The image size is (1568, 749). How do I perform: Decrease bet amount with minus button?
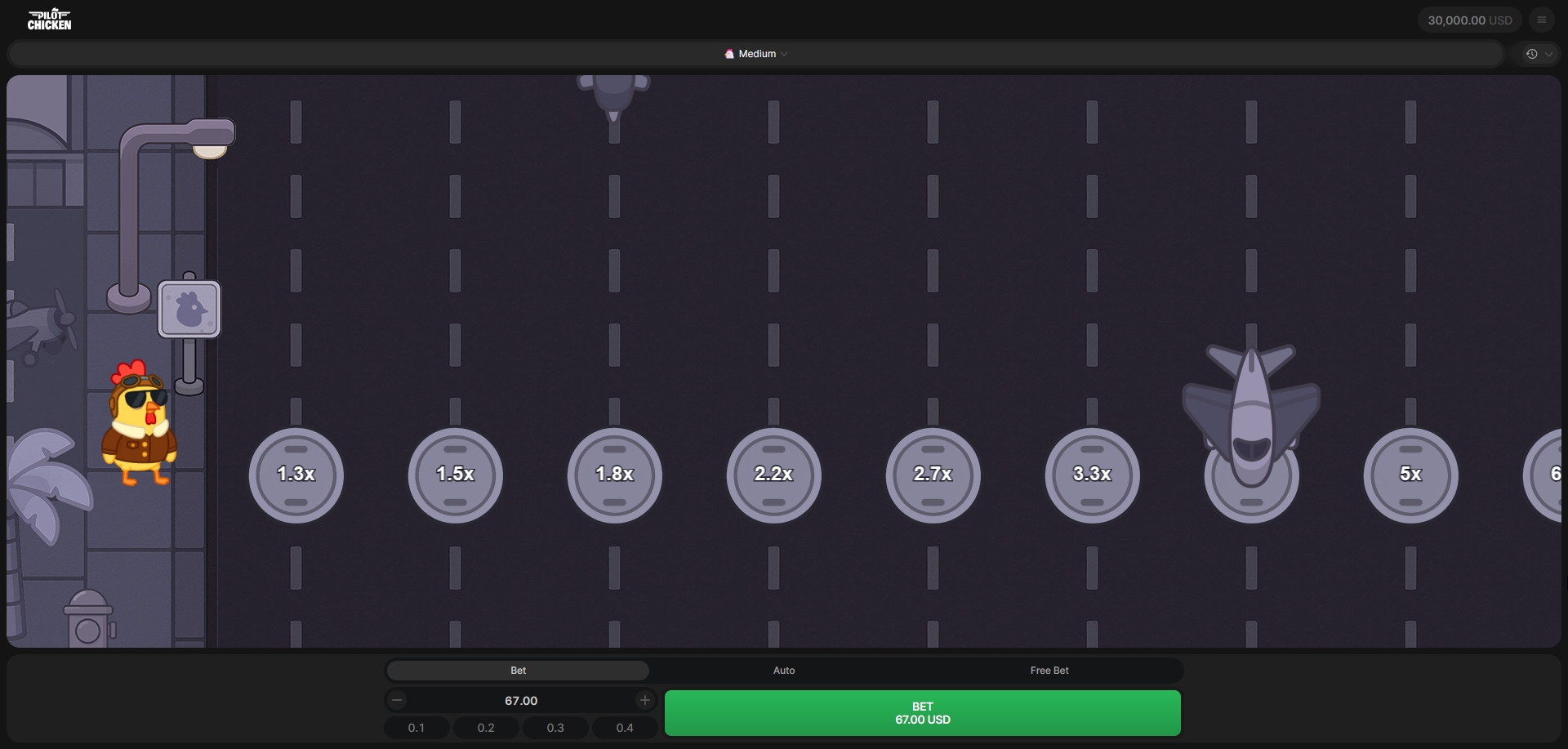pos(397,700)
